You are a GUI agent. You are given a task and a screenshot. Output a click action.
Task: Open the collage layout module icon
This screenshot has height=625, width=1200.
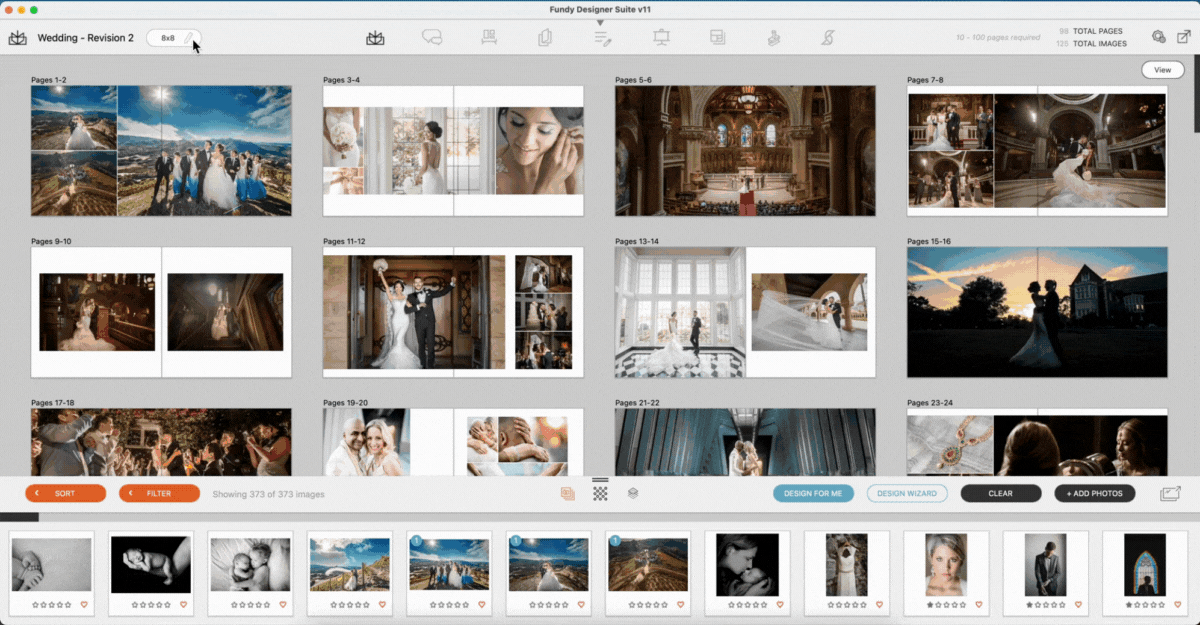coord(717,38)
